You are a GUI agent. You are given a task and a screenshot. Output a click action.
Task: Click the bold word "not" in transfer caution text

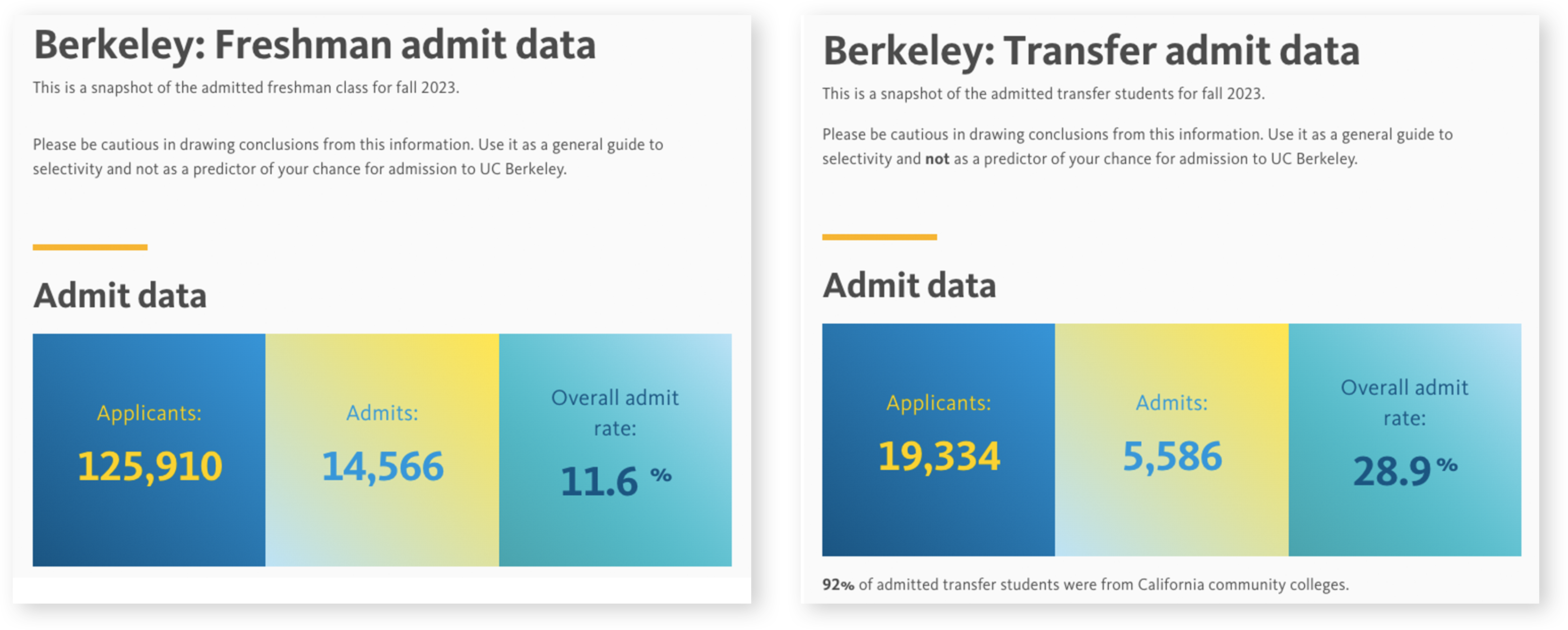click(x=937, y=159)
